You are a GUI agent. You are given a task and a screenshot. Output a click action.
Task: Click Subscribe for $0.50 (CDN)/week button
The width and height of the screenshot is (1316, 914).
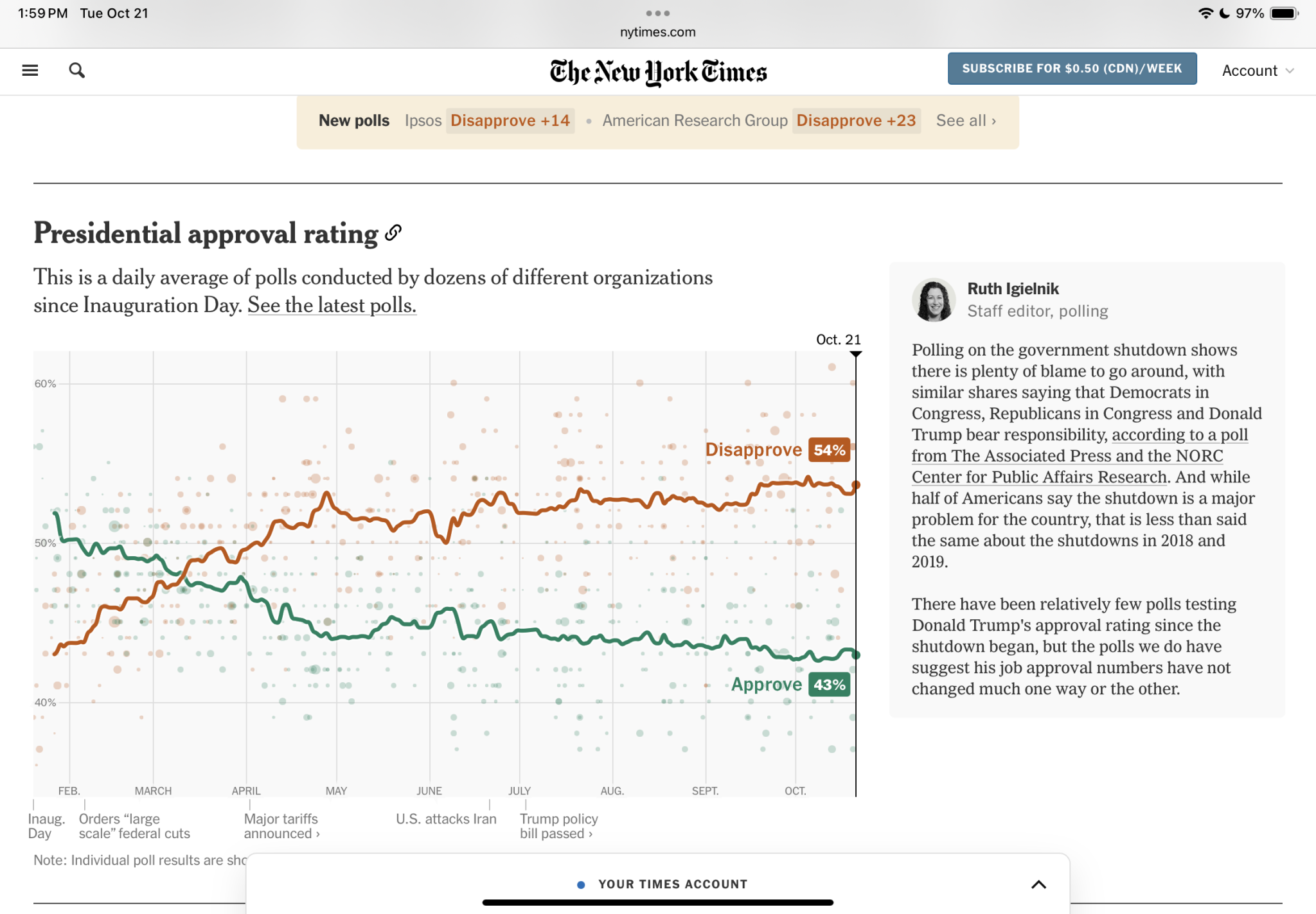click(x=1072, y=69)
